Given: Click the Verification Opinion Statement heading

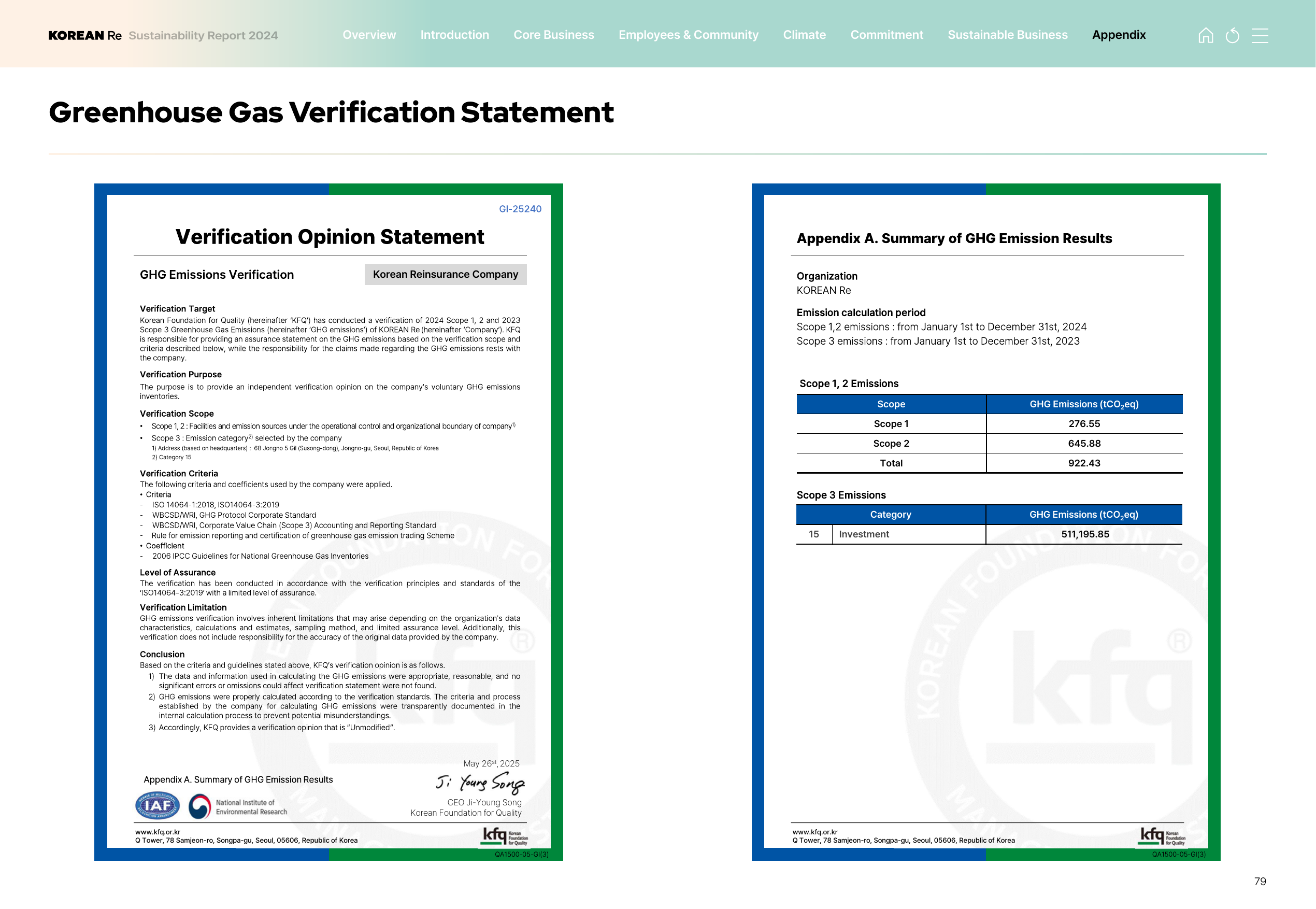Looking at the screenshot, I should 330,237.
